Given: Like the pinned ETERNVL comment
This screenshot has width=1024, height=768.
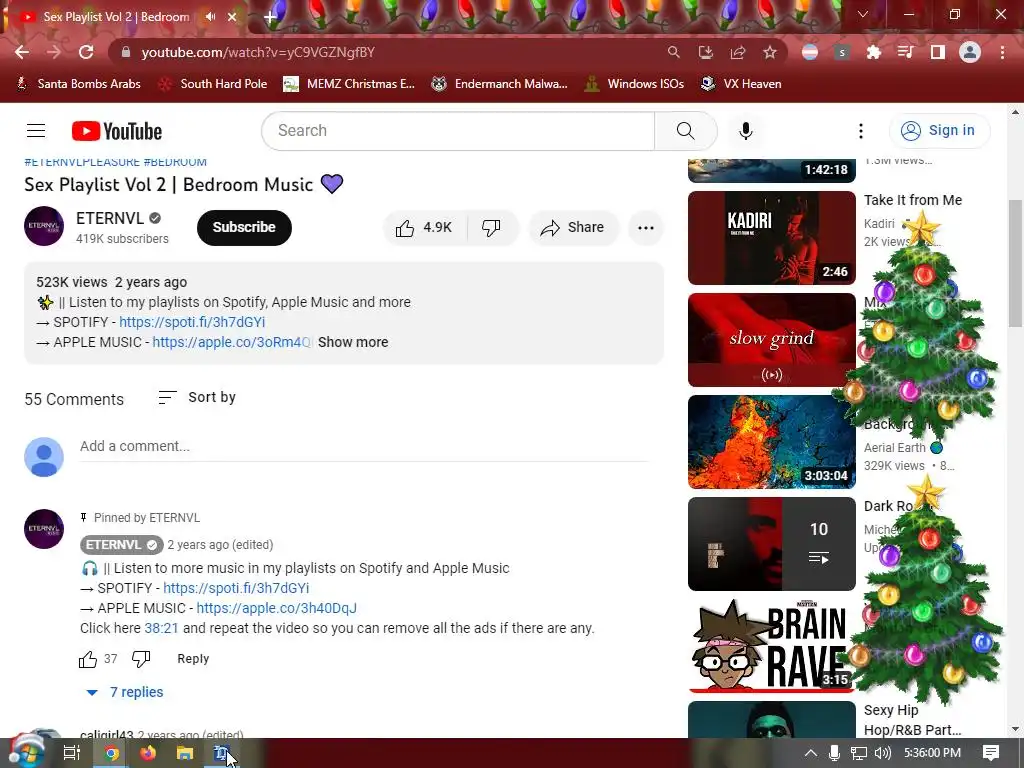Looking at the screenshot, I should (88, 659).
